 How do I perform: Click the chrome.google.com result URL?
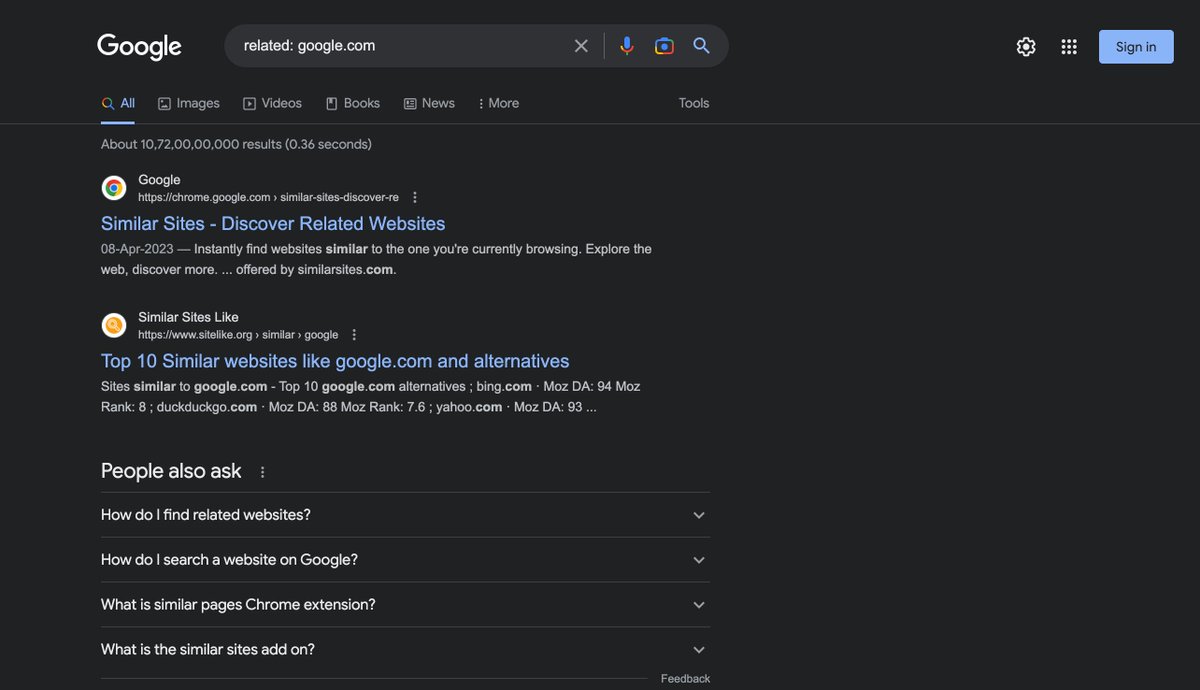coord(268,198)
